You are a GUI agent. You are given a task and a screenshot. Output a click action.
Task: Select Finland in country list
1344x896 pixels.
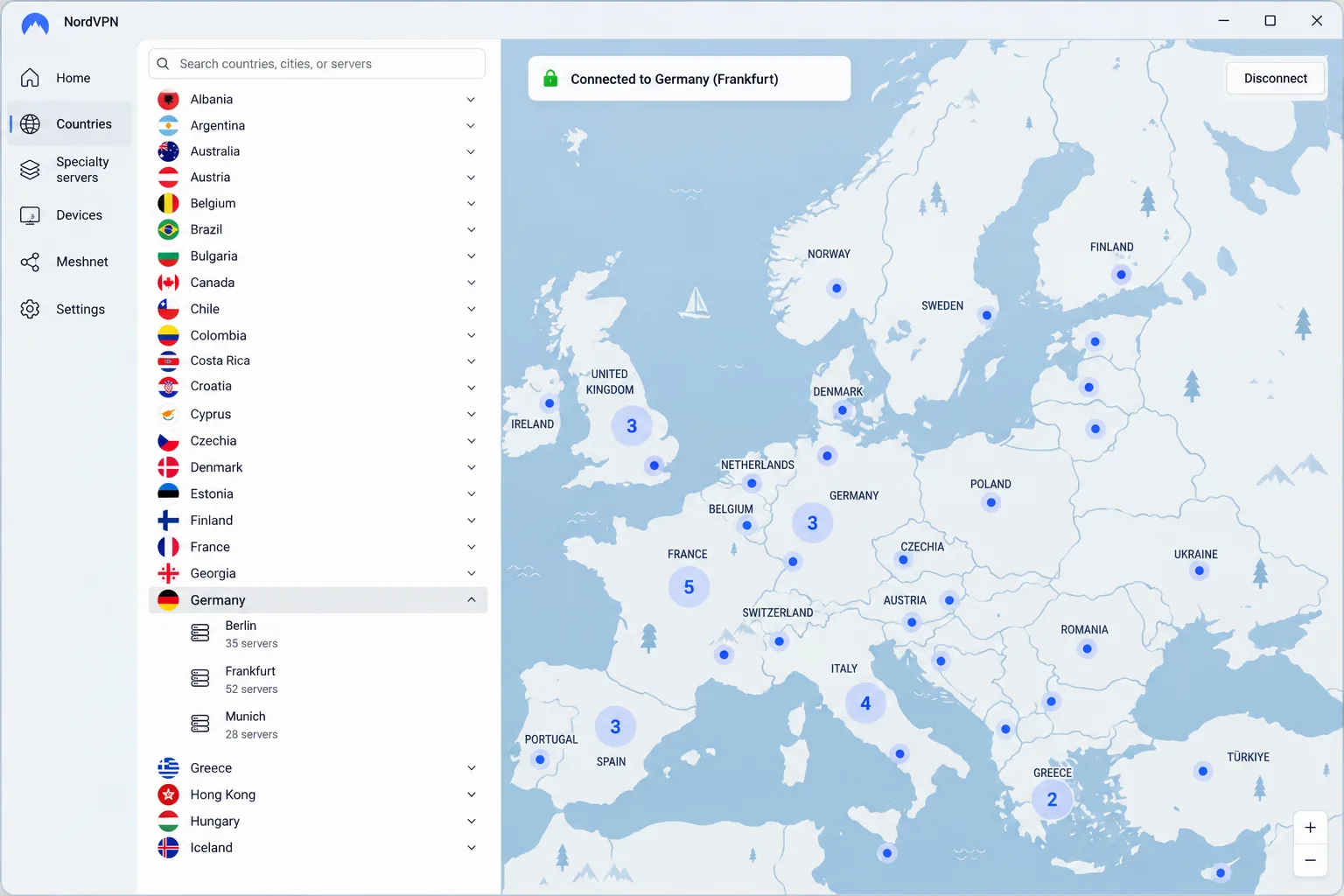(318, 521)
